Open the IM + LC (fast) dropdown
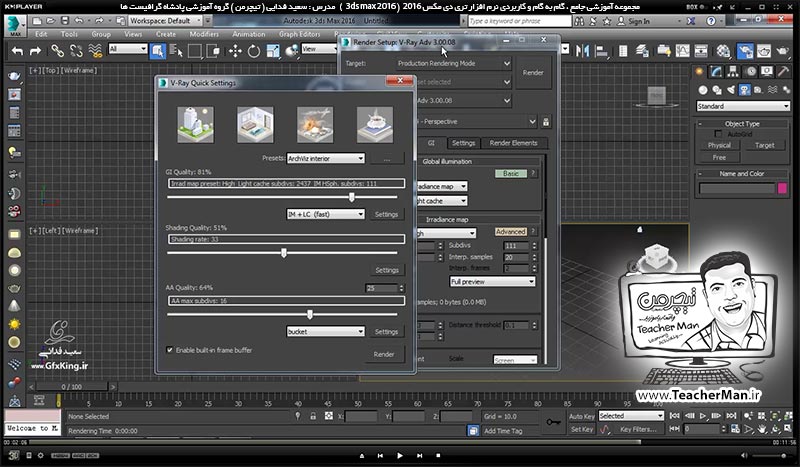The height and width of the screenshot is (467, 800). tap(326, 214)
